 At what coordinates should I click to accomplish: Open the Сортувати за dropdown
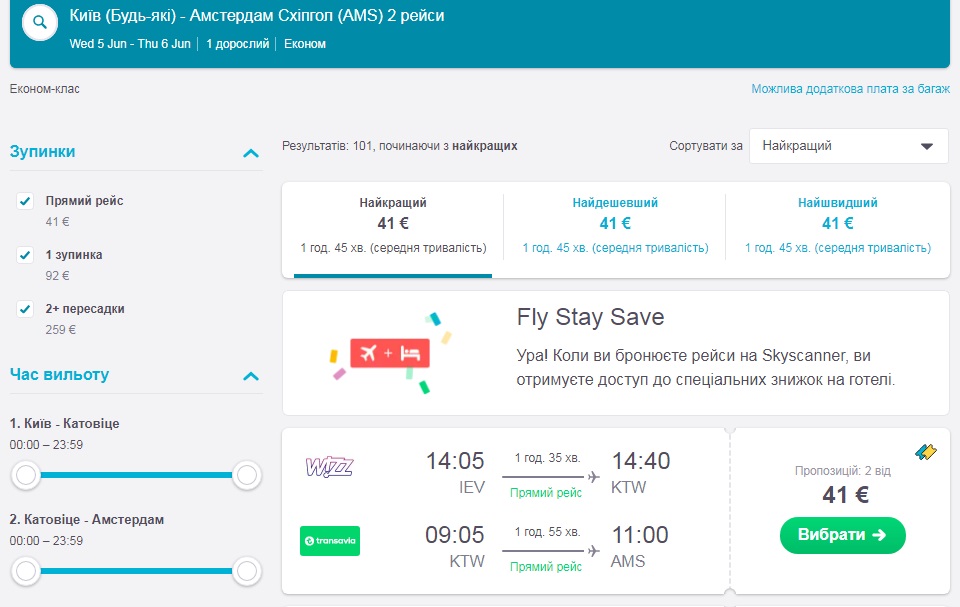click(848, 146)
